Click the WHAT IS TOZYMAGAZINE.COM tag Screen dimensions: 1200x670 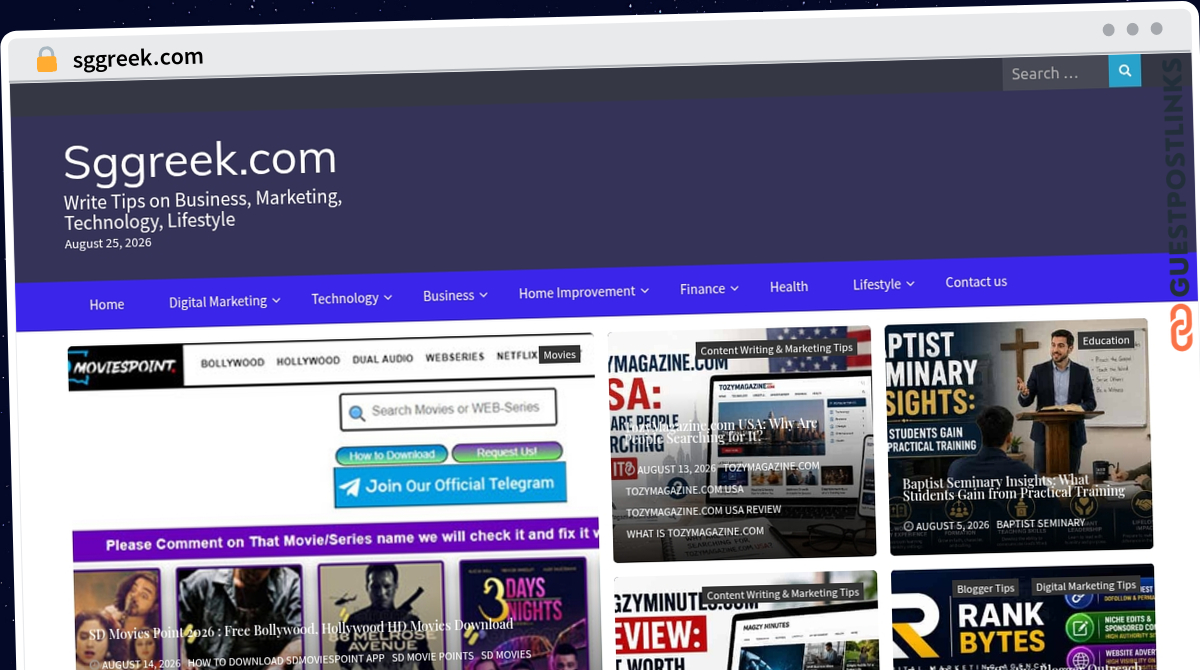coord(695,532)
